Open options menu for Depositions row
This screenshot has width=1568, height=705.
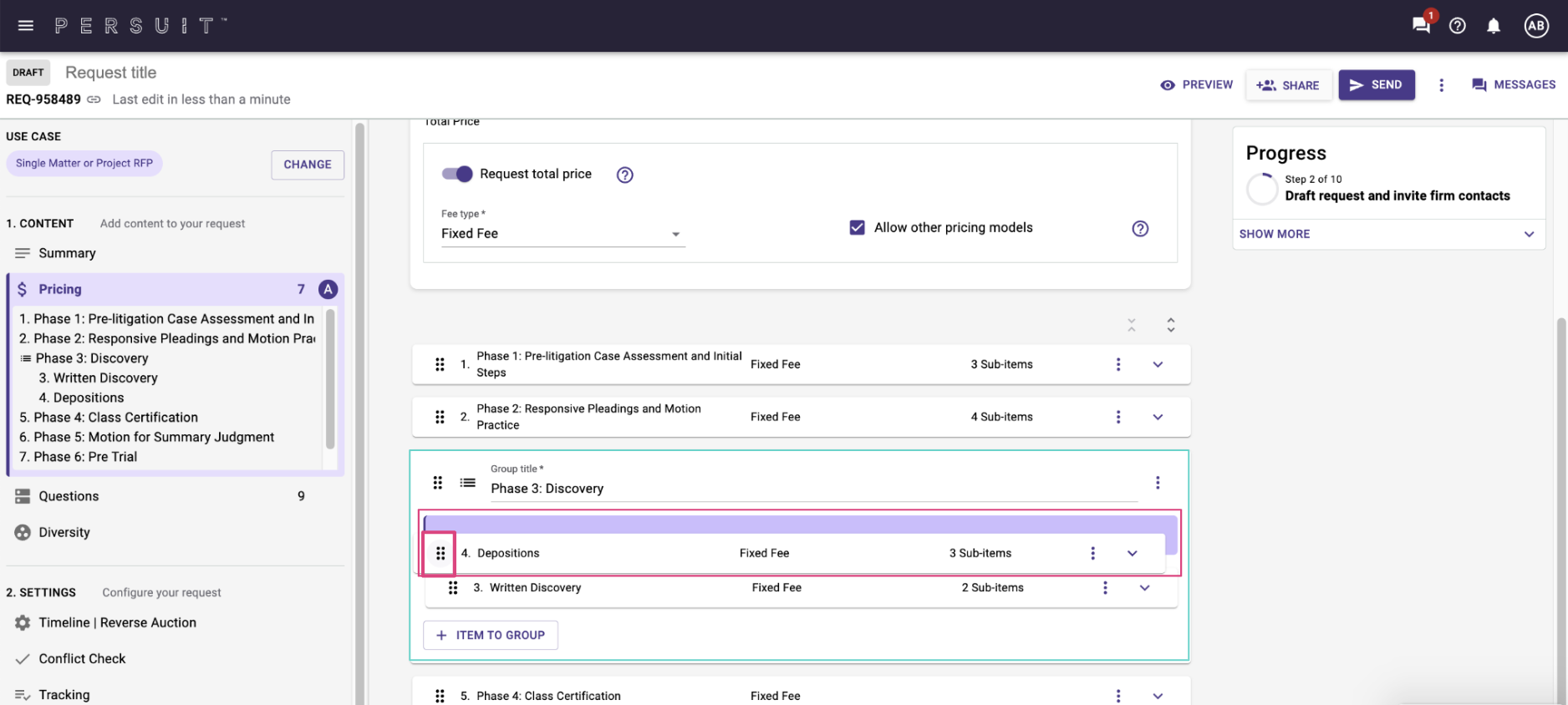1092,553
